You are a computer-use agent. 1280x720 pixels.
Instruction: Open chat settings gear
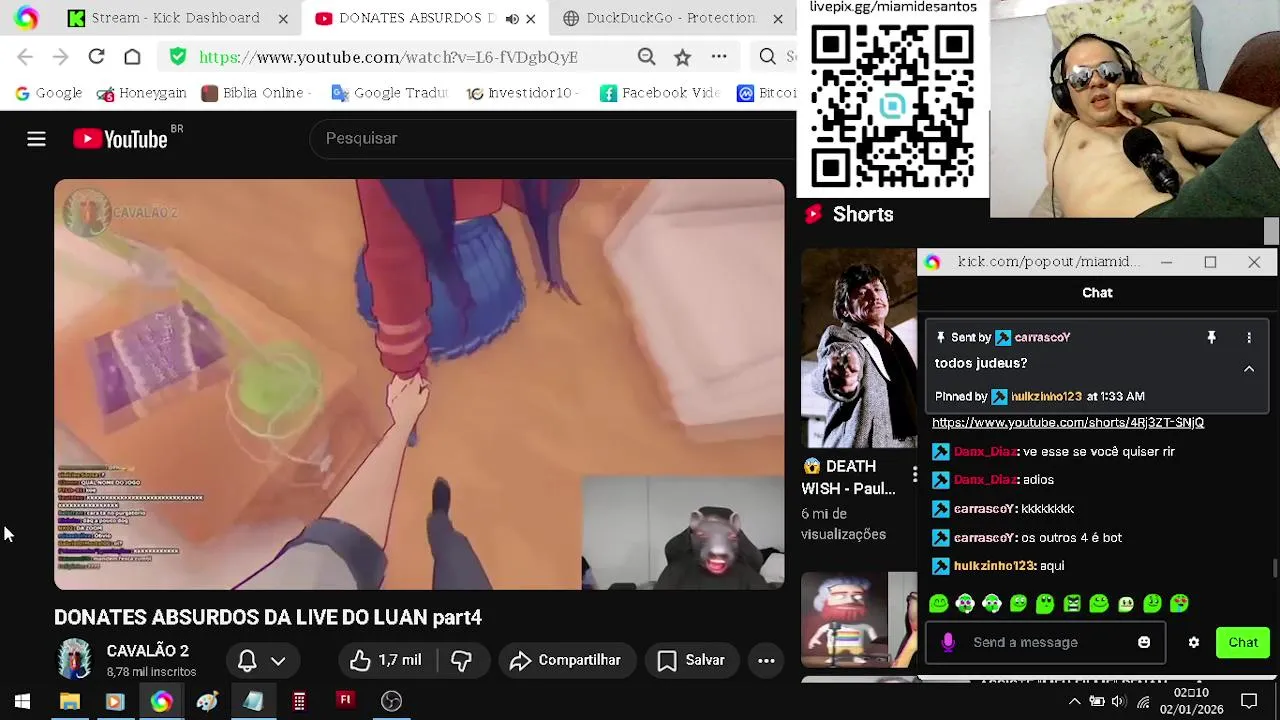click(x=1194, y=643)
